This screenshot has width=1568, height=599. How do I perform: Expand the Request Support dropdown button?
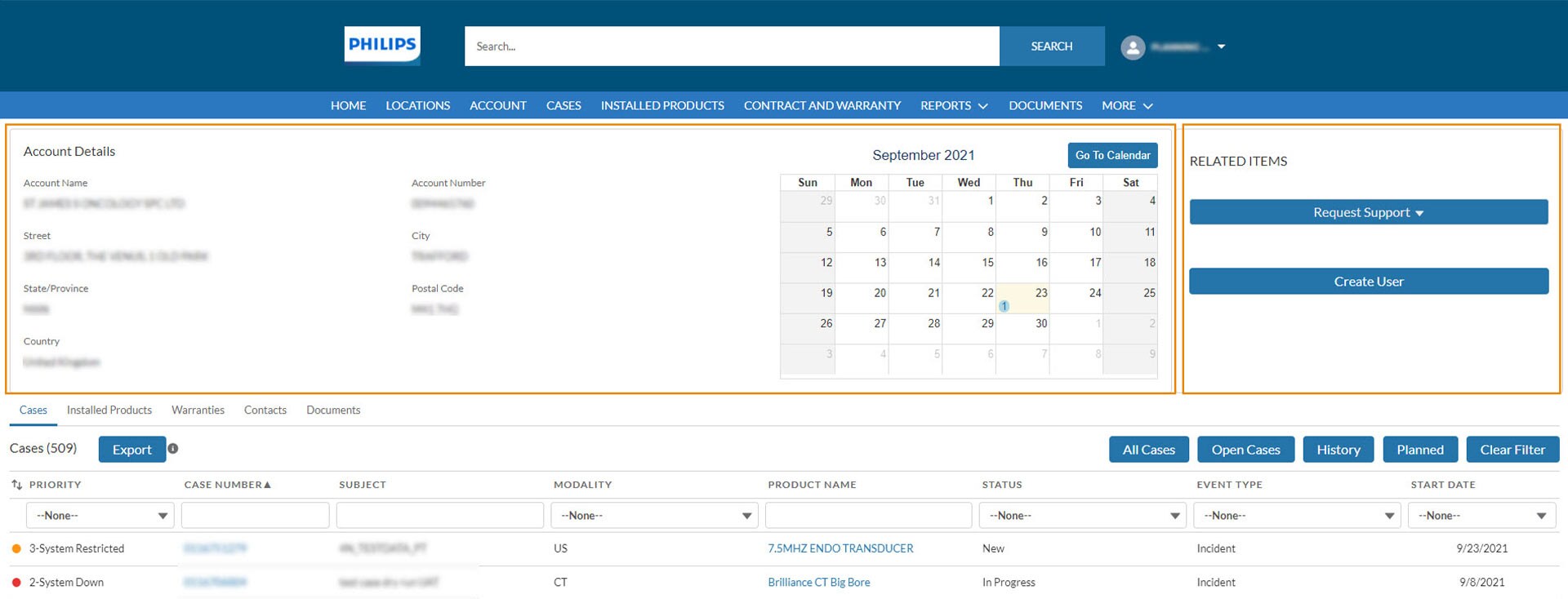[1368, 212]
